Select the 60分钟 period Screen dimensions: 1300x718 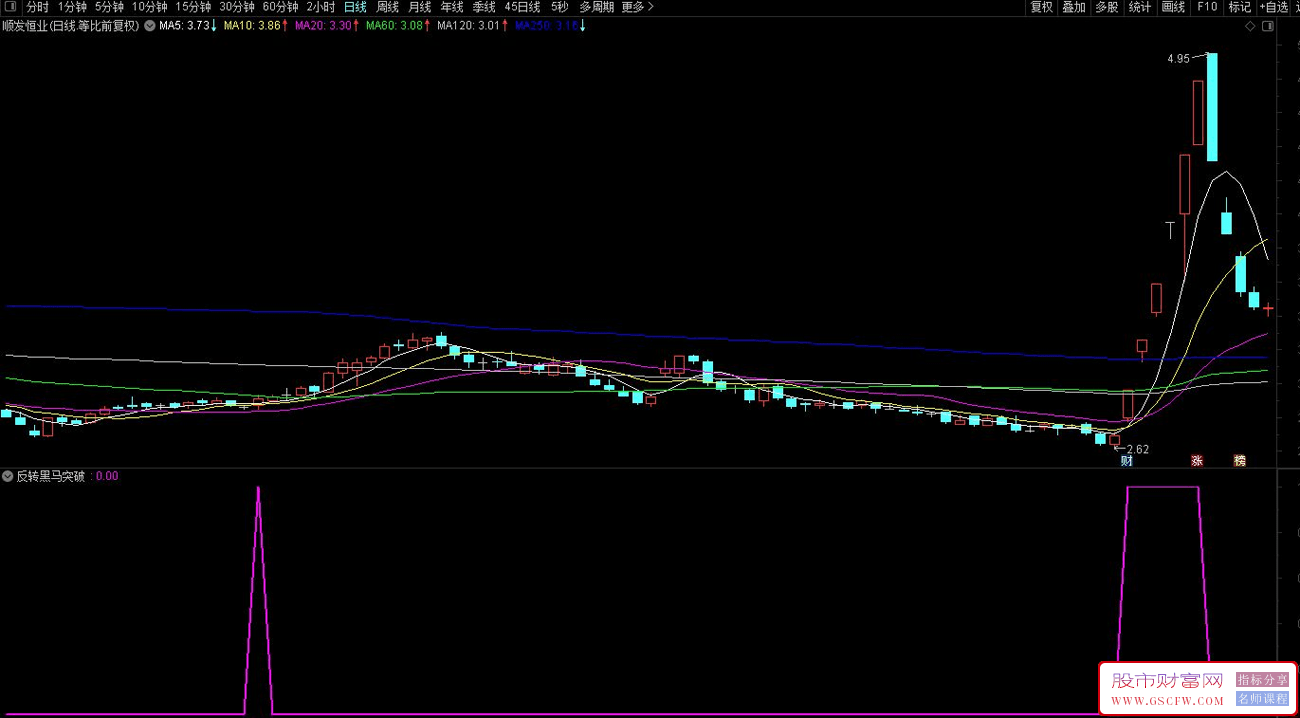281,7
